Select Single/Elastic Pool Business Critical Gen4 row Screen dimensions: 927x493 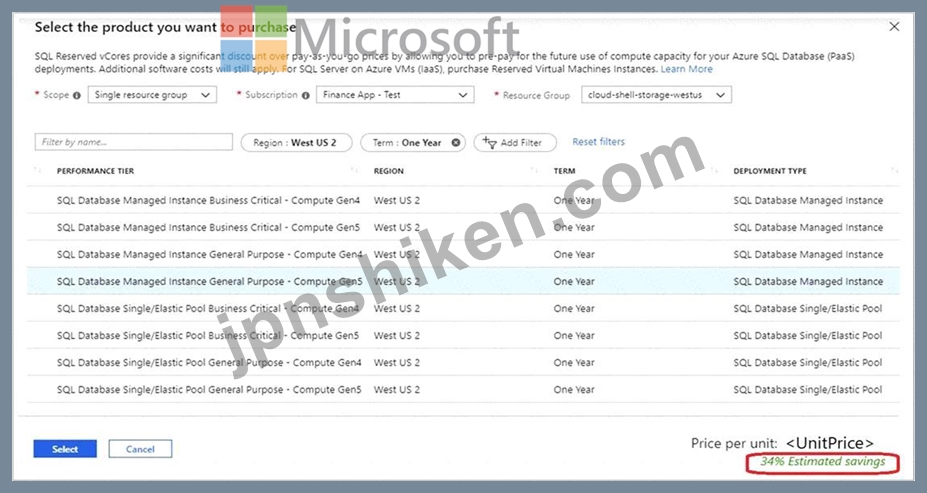point(464,309)
